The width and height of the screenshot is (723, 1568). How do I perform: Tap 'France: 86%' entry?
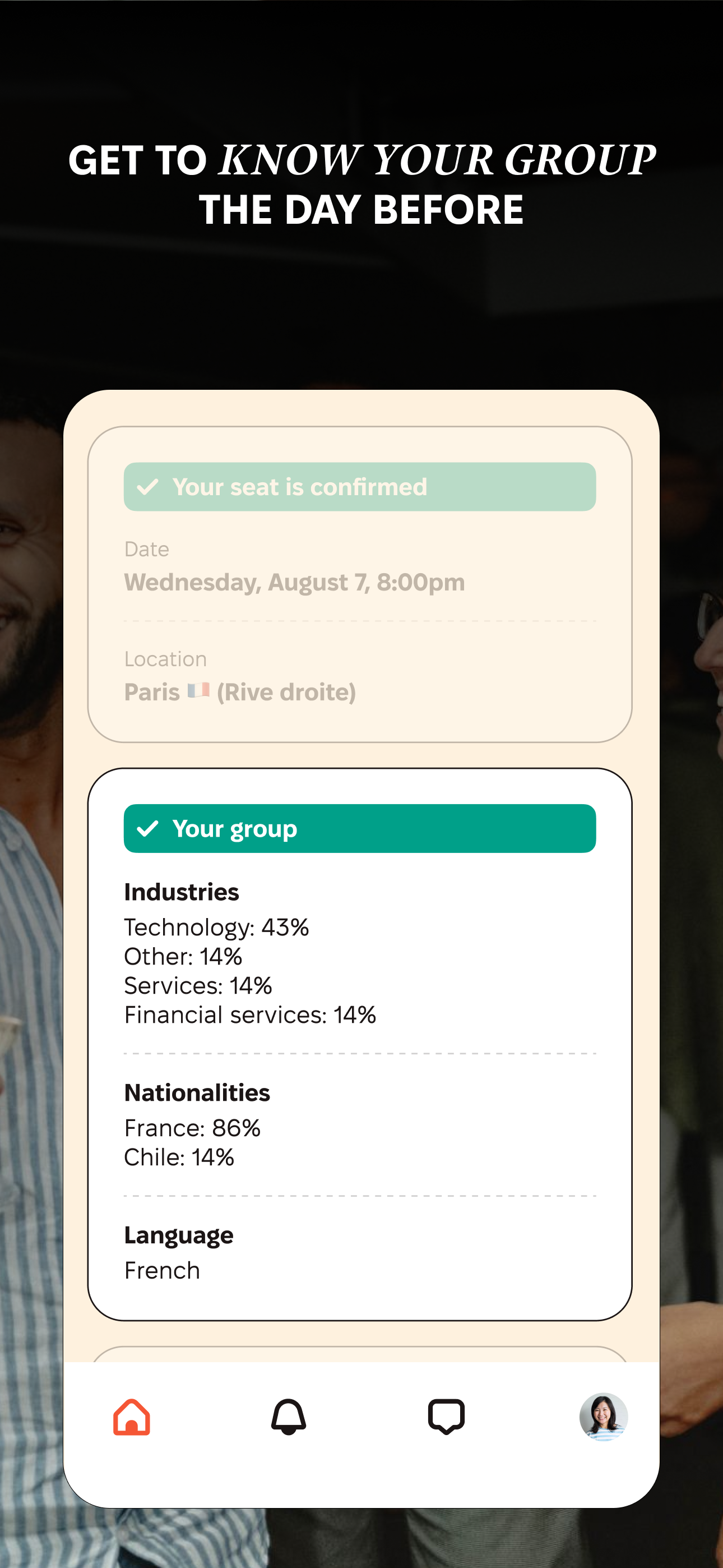pyautogui.click(x=192, y=1128)
